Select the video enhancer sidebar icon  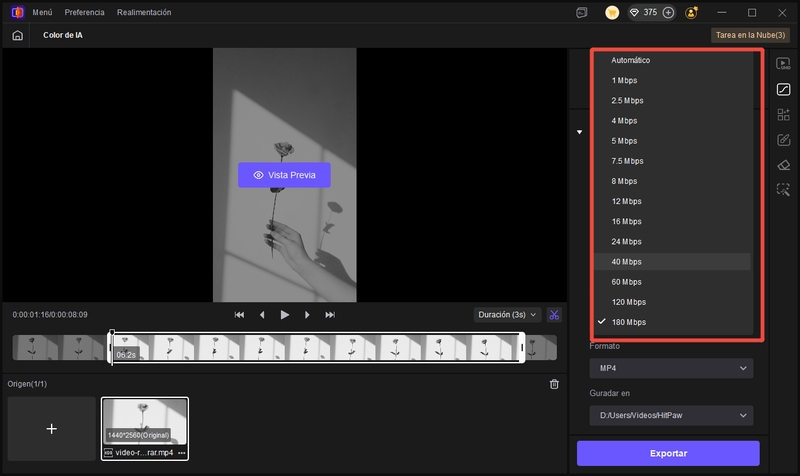pos(784,64)
